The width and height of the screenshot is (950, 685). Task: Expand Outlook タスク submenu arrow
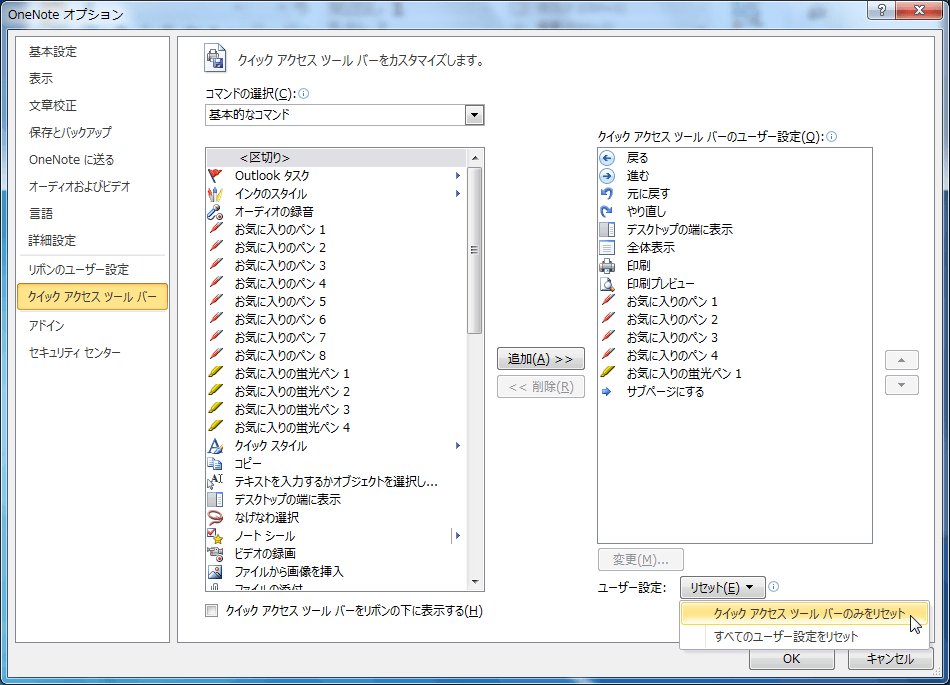(458, 176)
